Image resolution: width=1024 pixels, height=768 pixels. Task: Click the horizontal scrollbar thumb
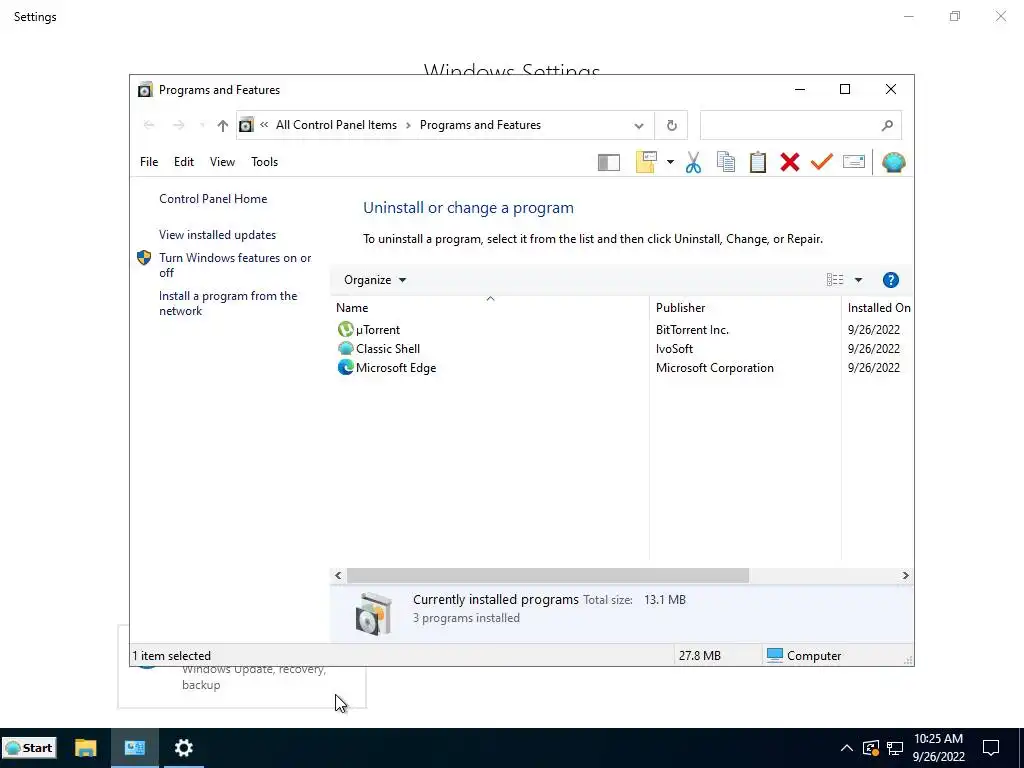pyautogui.click(x=547, y=575)
